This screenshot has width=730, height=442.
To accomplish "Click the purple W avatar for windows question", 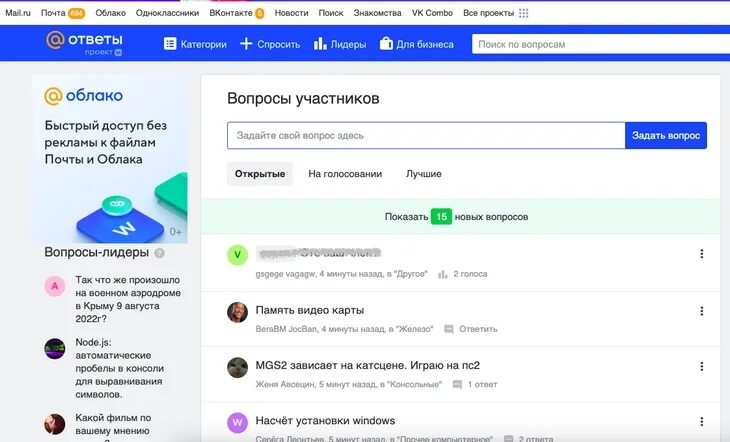I will (x=237, y=422).
